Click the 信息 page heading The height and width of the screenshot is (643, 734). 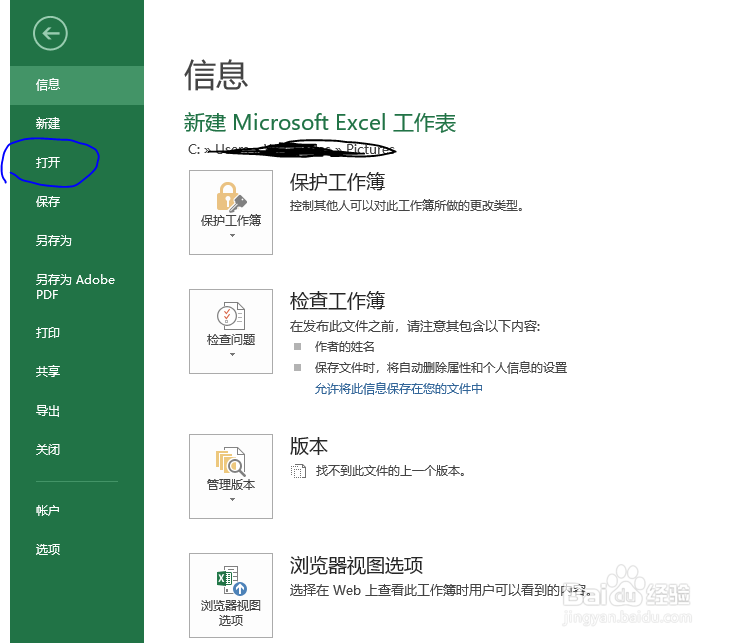(216, 75)
